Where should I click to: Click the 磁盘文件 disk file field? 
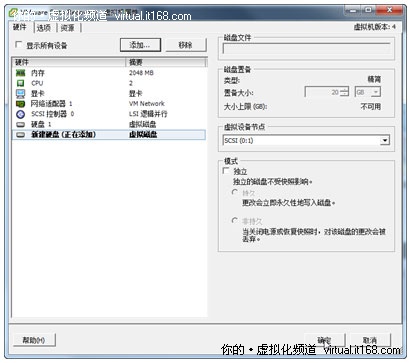[306, 49]
